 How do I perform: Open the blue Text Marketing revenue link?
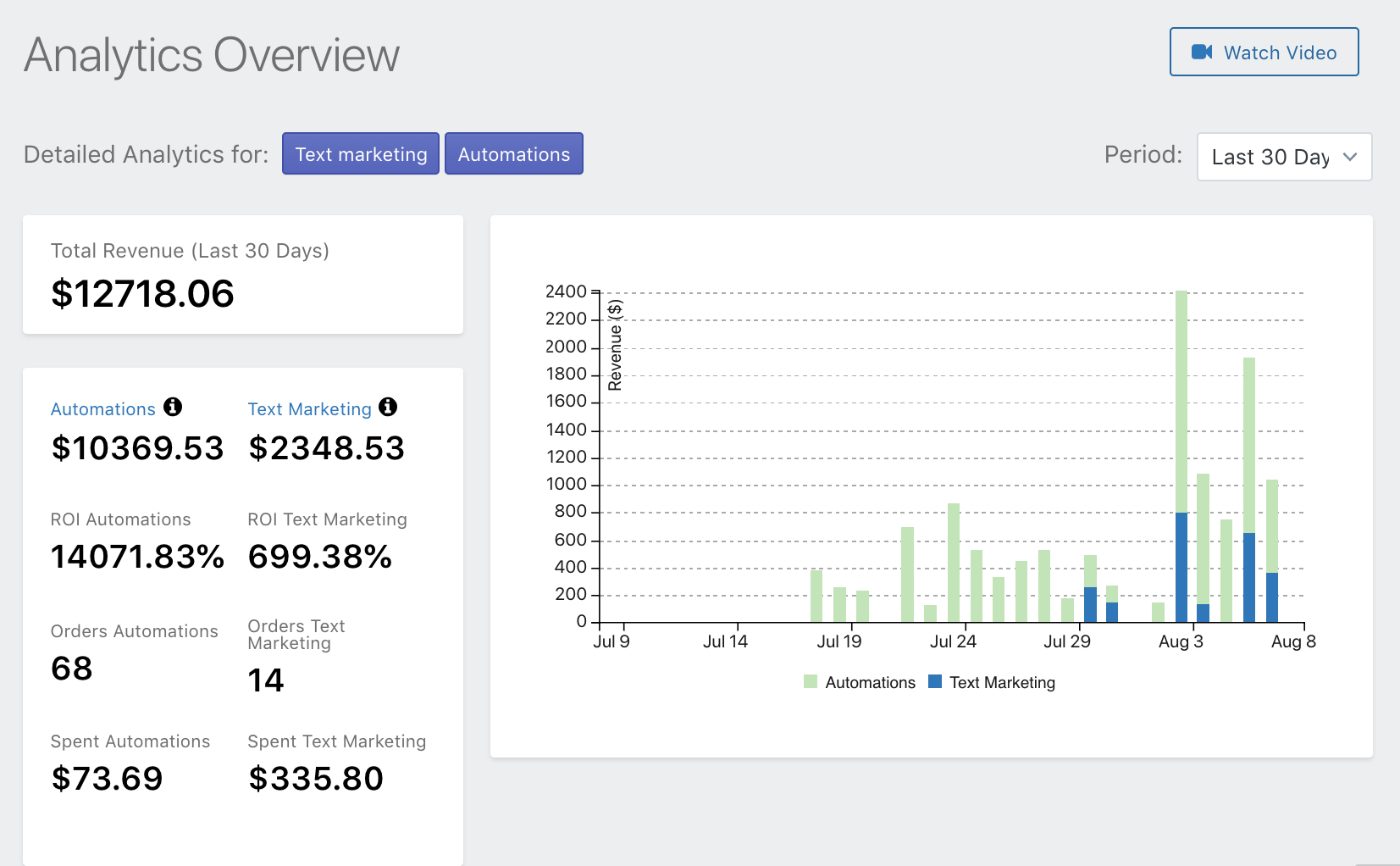(x=309, y=409)
